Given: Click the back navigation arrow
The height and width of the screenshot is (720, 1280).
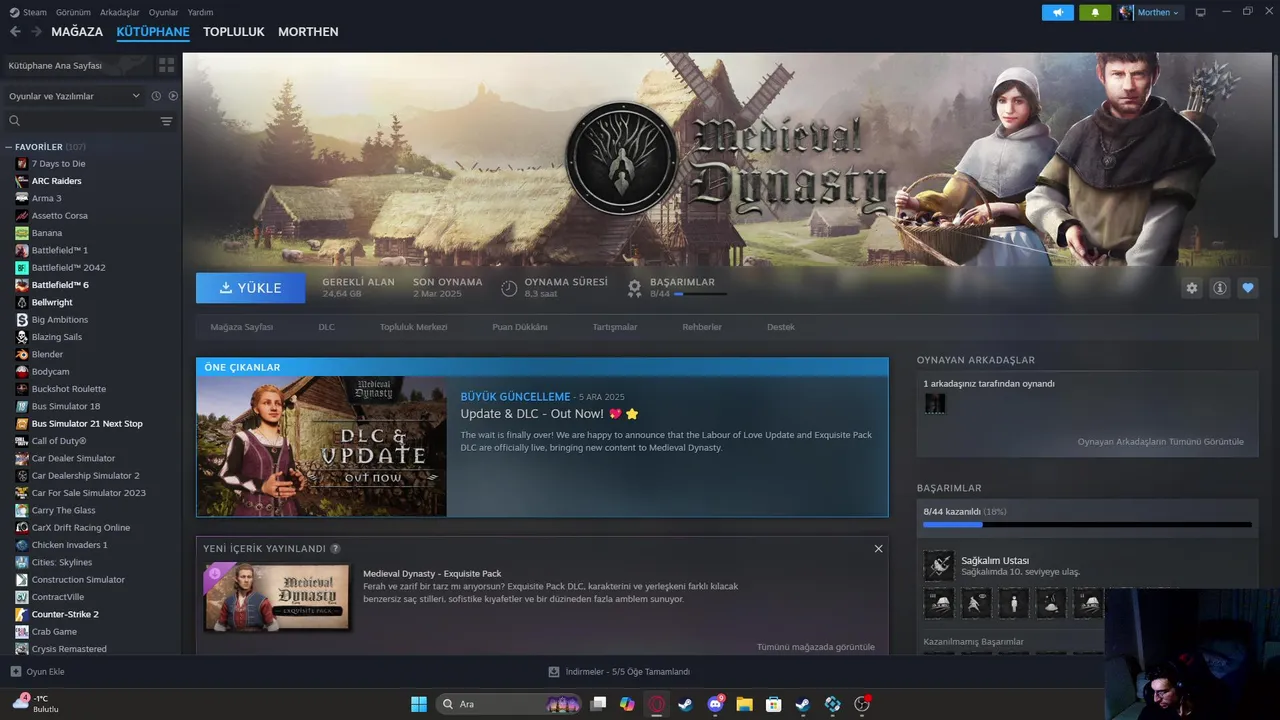Looking at the screenshot, I should [x=15, y=32].
